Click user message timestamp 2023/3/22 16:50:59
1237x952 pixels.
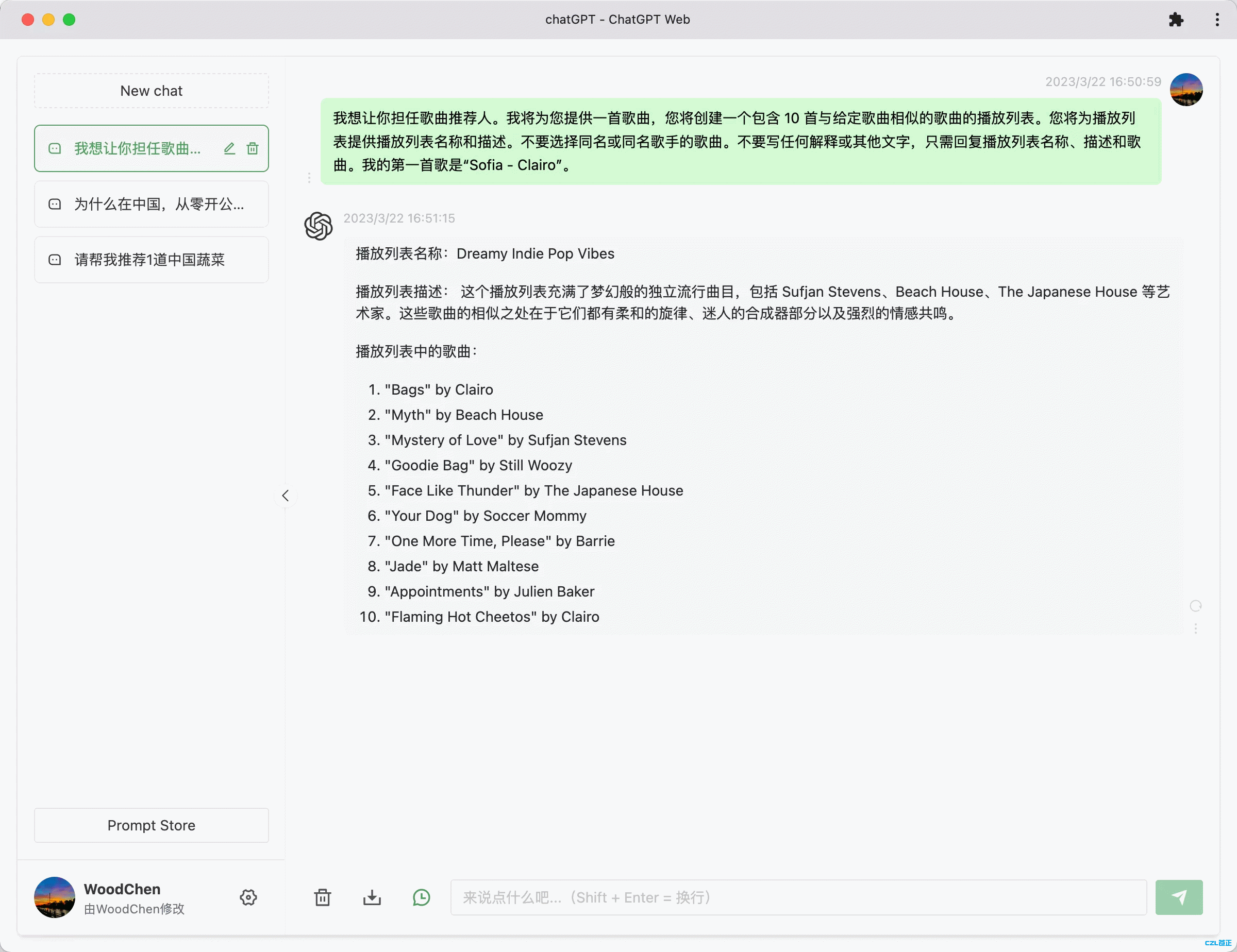pyautogui.click(x=1103, y=81)
